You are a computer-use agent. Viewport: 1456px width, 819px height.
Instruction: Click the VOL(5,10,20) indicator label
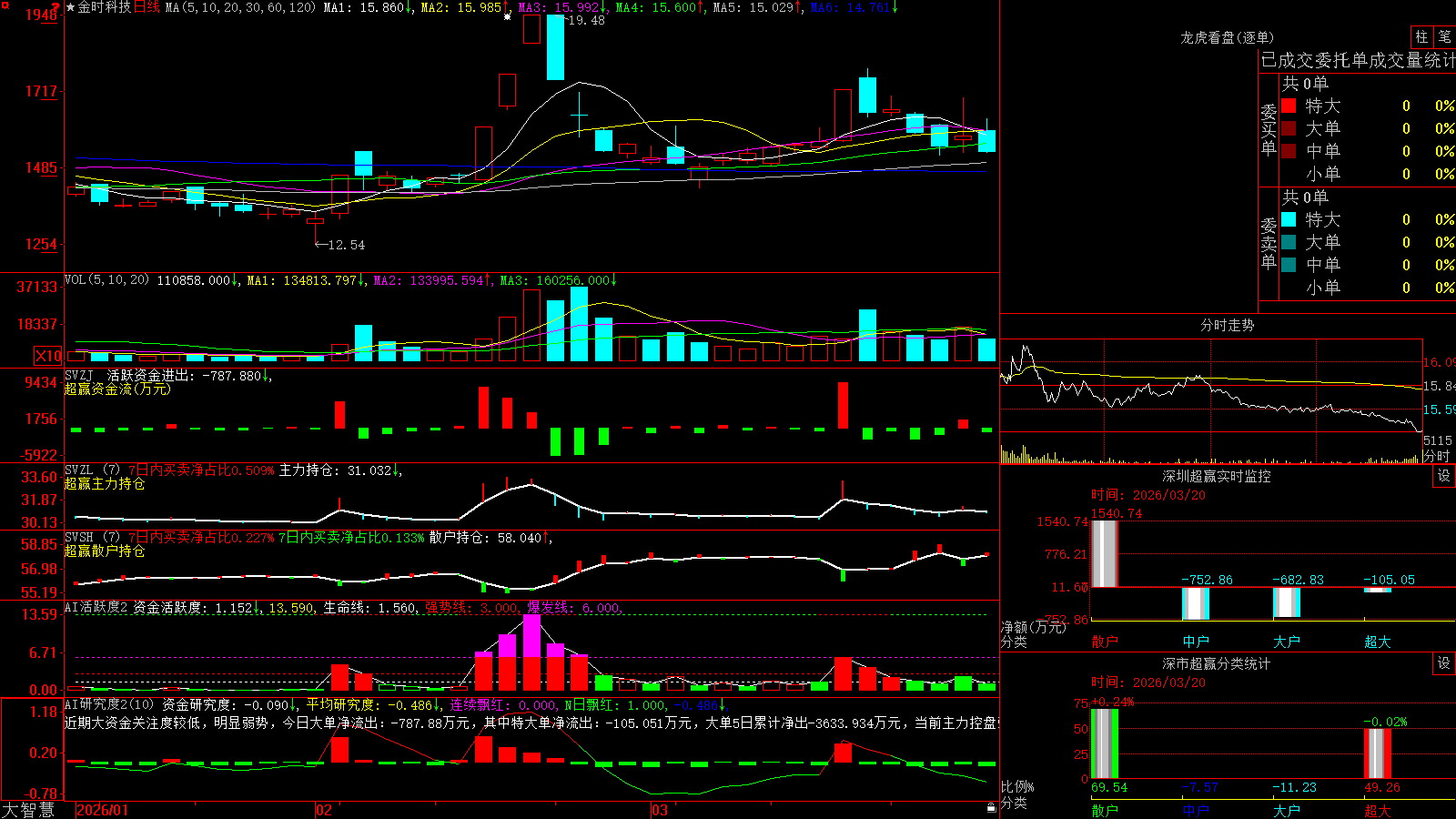(106, 280)
